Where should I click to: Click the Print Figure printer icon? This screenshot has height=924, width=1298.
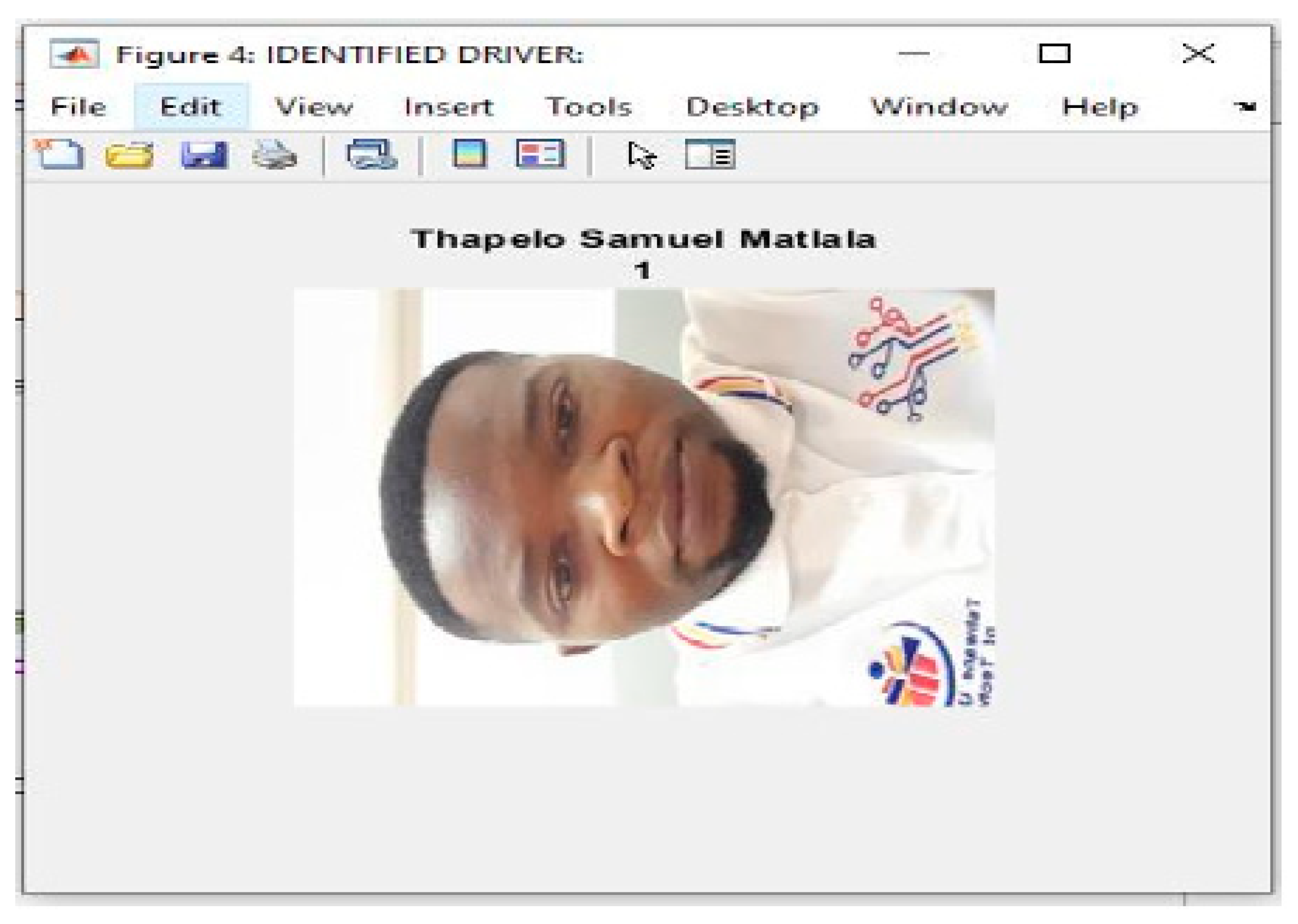(x=274, y=155)
